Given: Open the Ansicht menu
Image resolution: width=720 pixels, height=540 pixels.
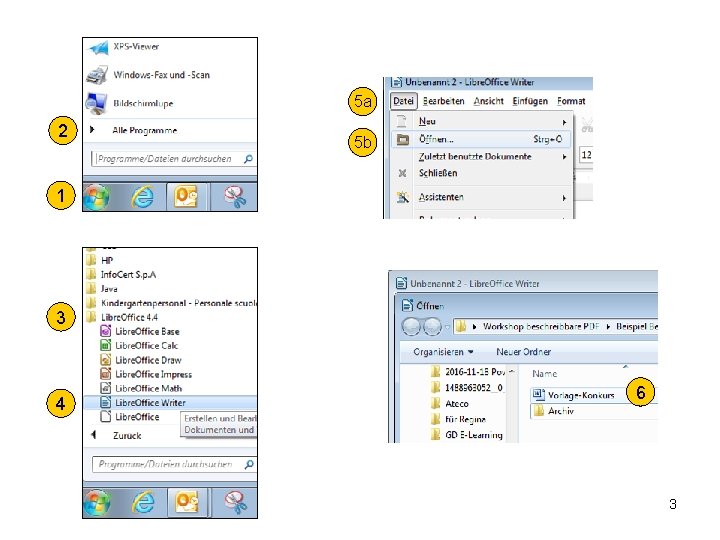Looking at the screenshot, I should [x=489, y=101].
